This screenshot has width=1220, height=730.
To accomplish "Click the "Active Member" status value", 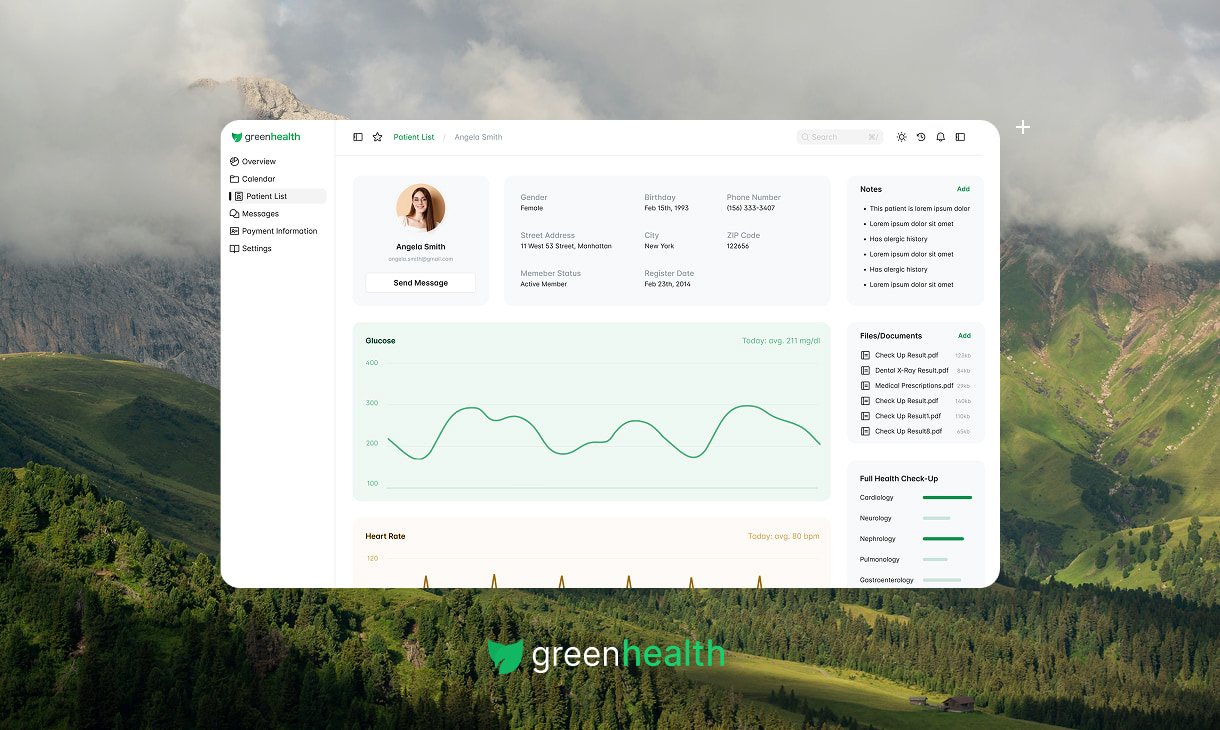I will 543,284.
